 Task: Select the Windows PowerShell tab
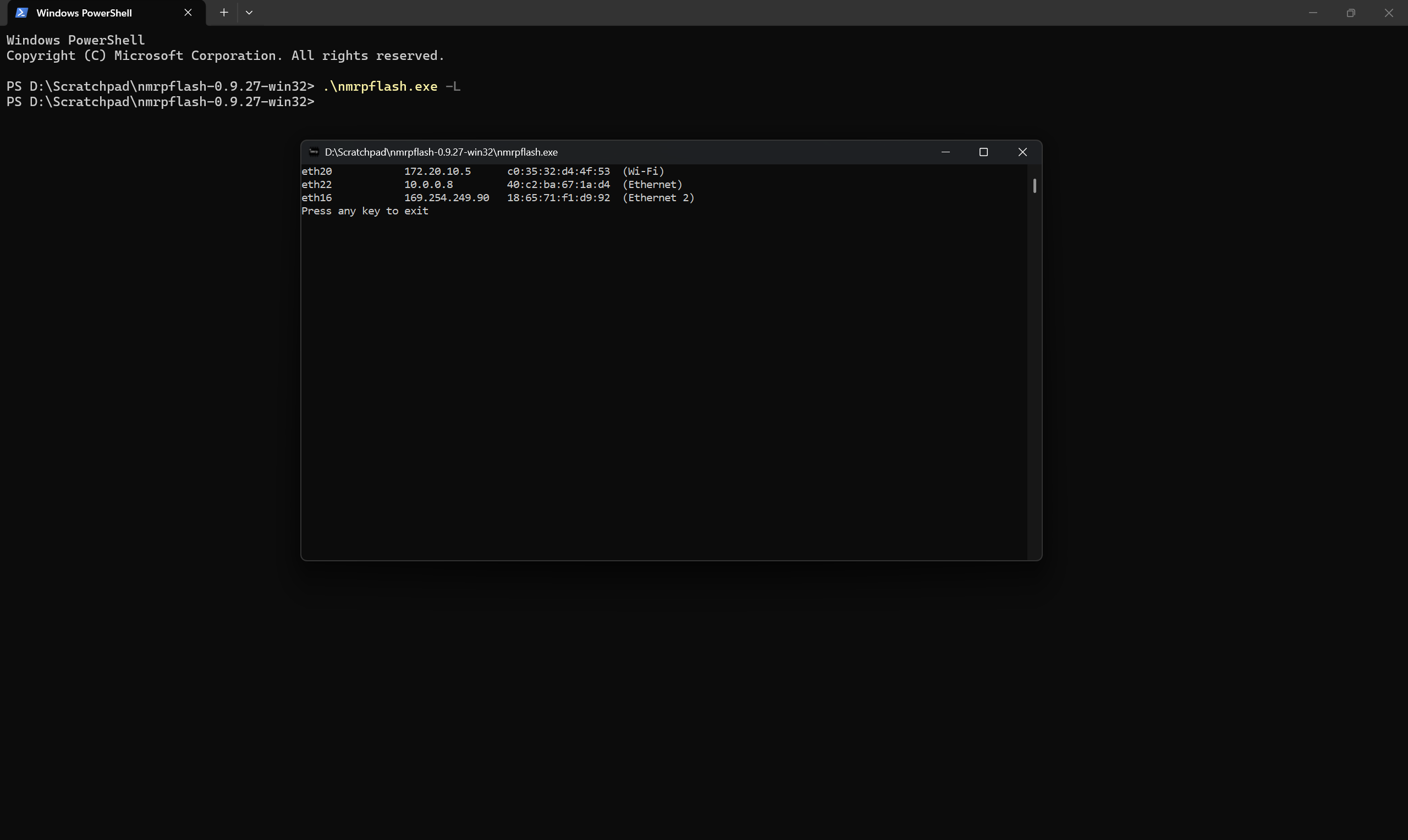107,13
